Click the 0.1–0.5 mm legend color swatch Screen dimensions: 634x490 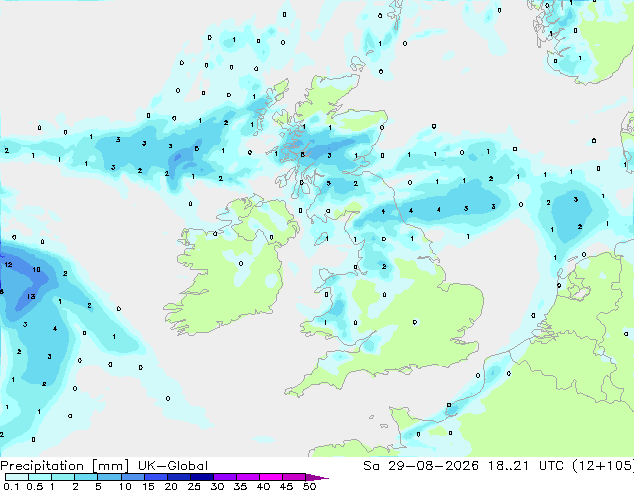tap(17, 477)
